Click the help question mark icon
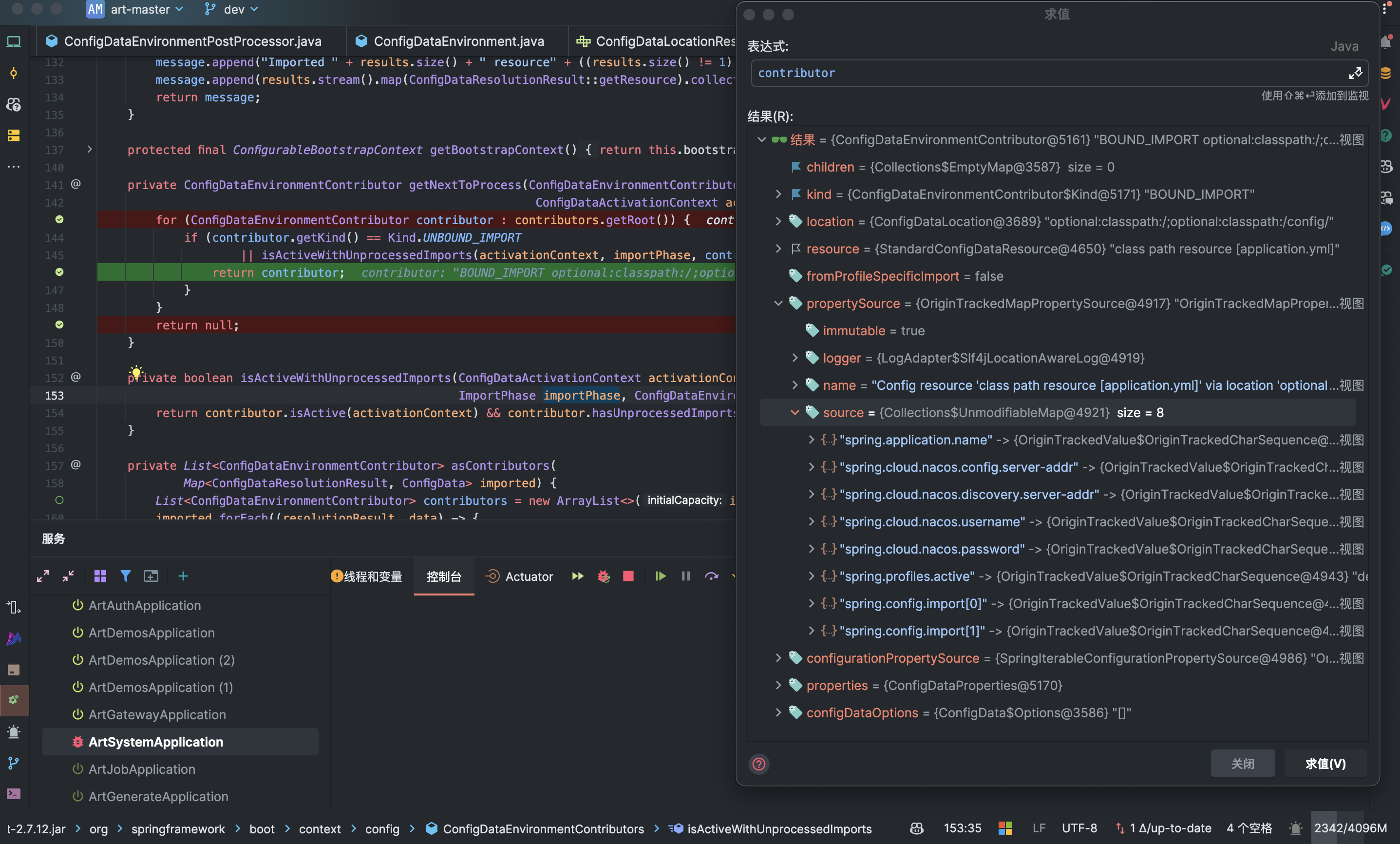The image size is (1400, 844). (759, 764)
